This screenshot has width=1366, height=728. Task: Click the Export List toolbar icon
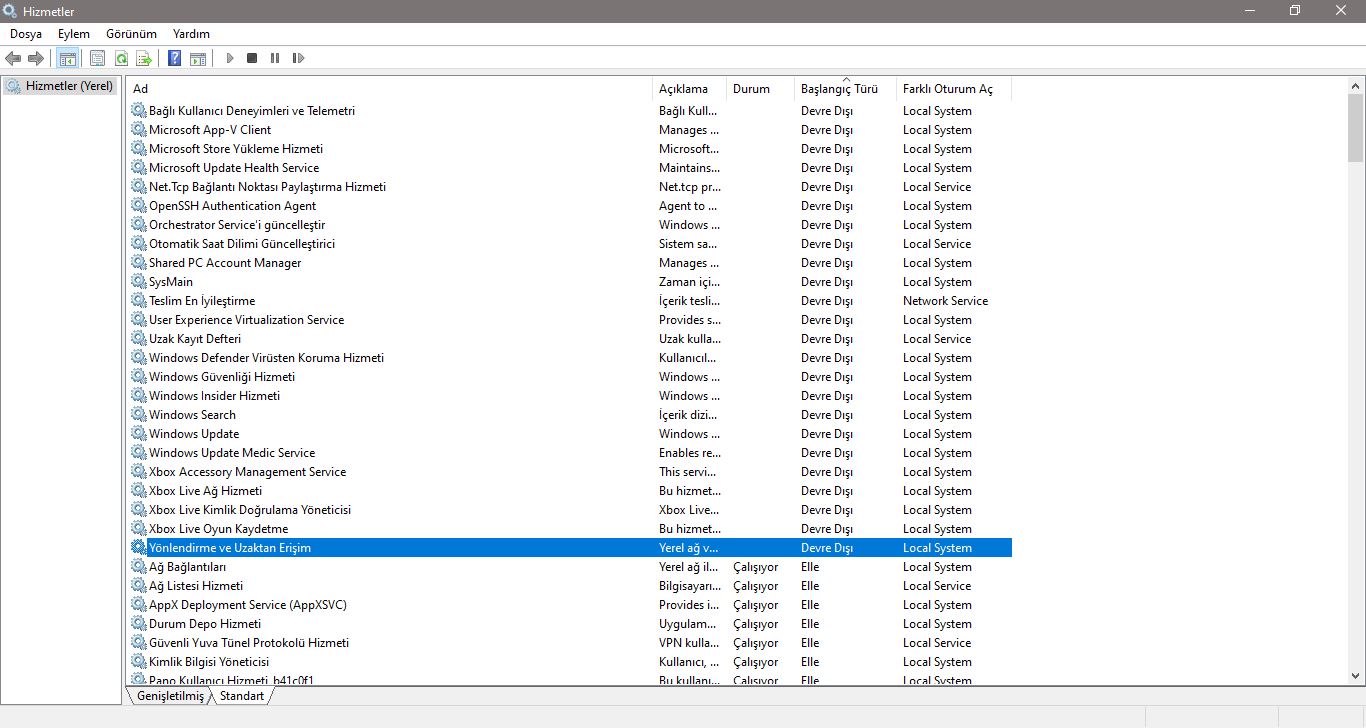pyautogui.click(x=144, y=58)
